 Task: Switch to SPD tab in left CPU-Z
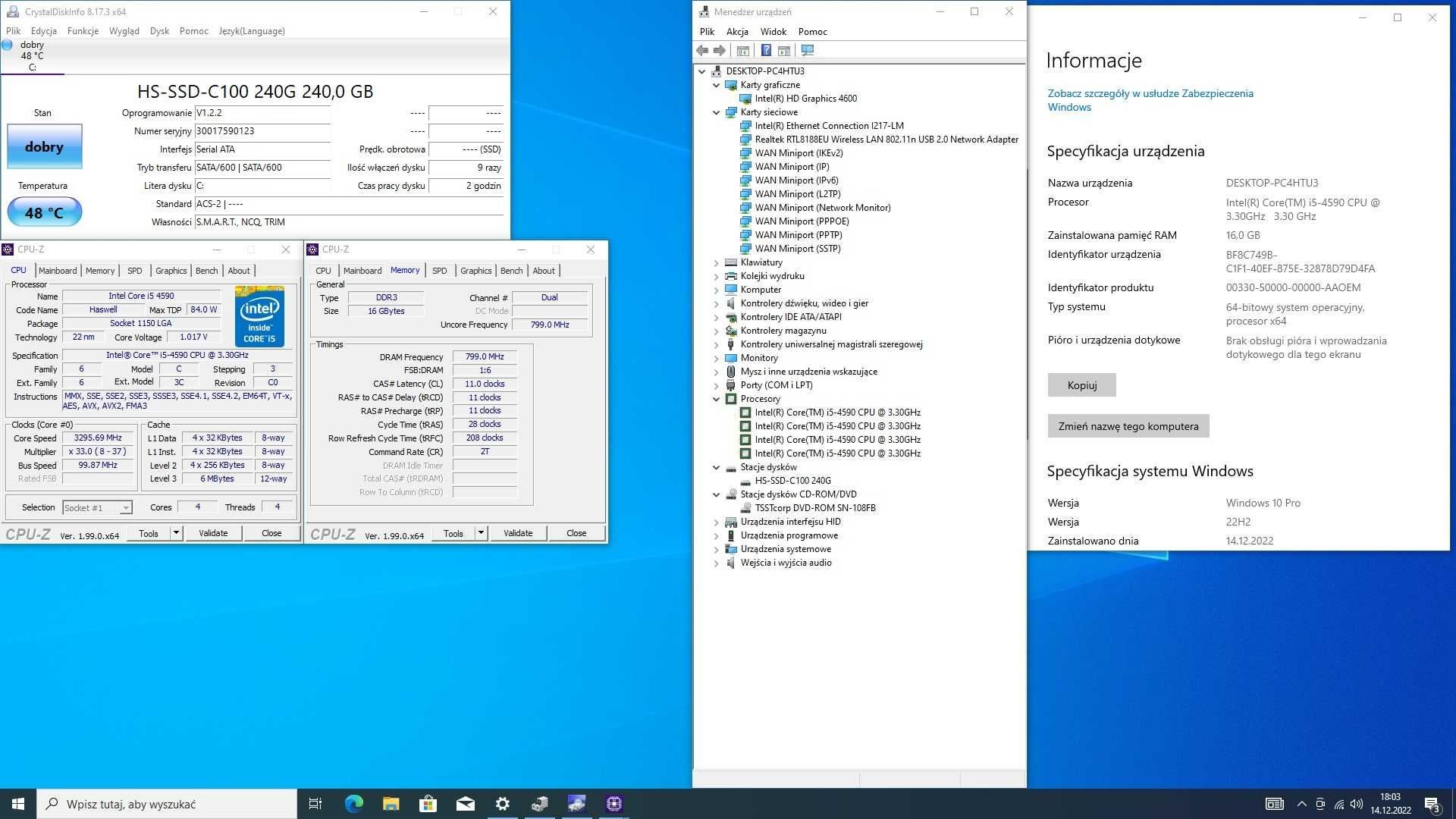(135, 271)
